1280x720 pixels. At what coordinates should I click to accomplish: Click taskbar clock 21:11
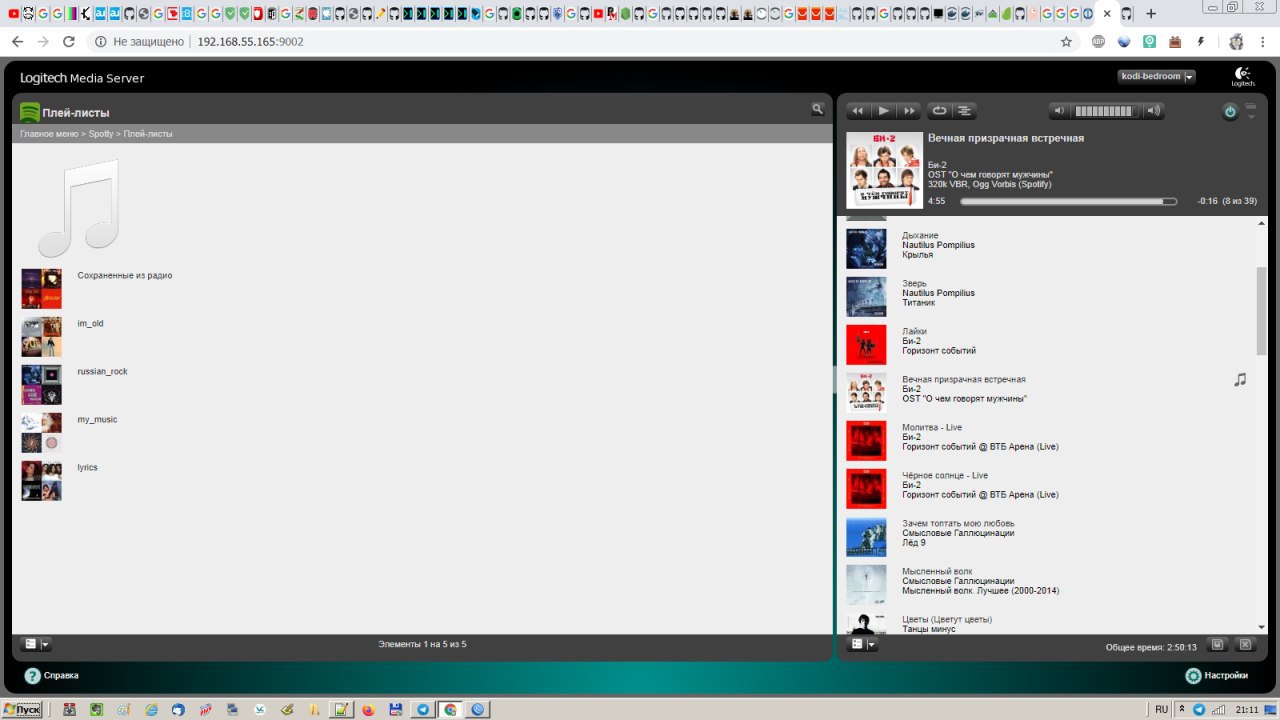[1247, 709]
